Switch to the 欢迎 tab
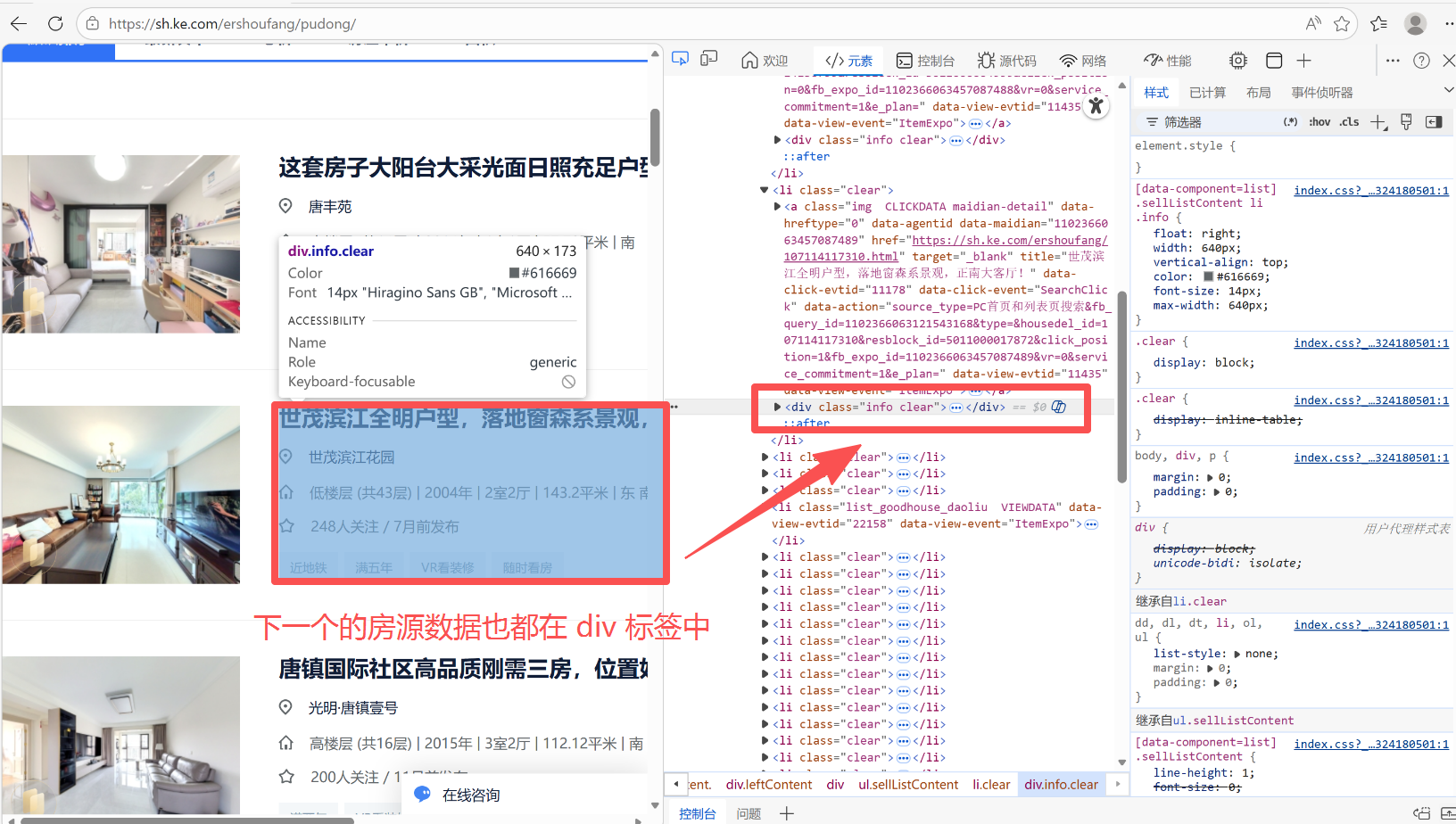The image size is (1456, 824). (765, 61)
